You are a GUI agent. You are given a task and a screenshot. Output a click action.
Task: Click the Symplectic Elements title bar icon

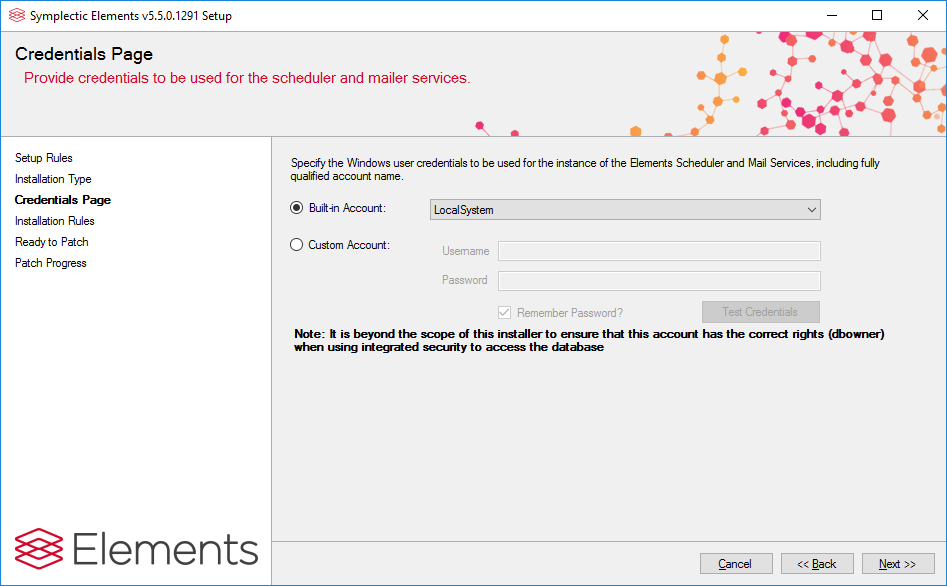pyautogui.click(x=16, y=16)
